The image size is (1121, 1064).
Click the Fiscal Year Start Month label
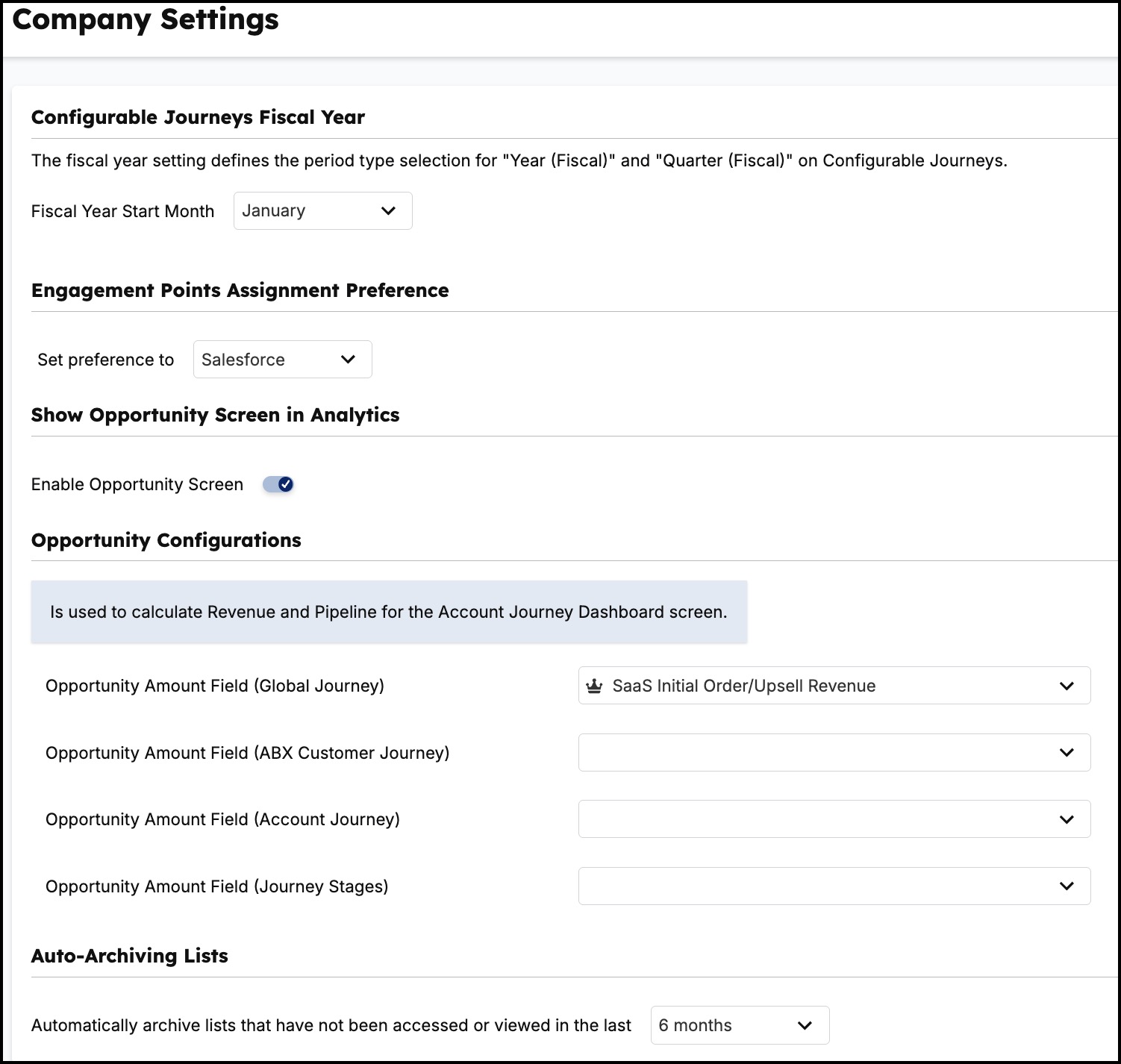pos(122,211)
